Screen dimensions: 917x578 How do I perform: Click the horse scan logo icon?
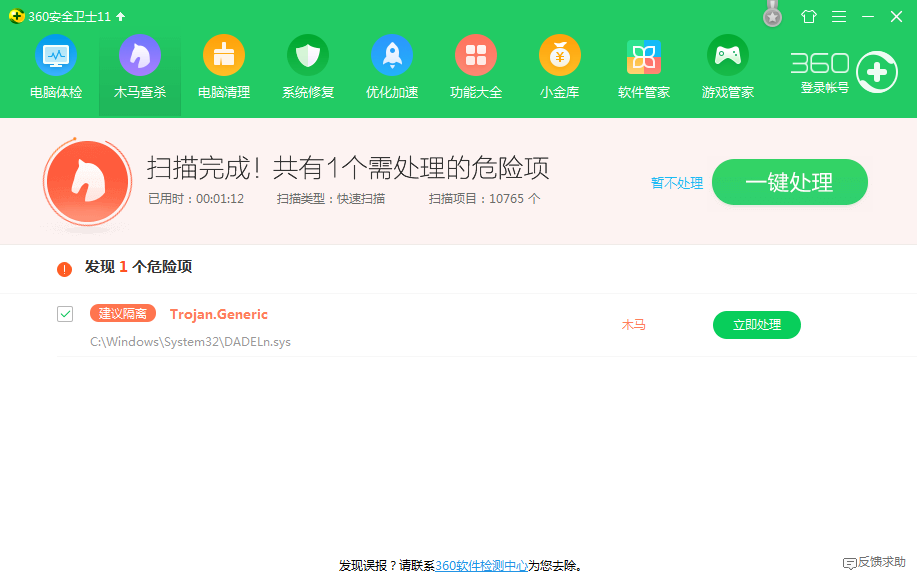pyautogui.click(x=86, y=181)
